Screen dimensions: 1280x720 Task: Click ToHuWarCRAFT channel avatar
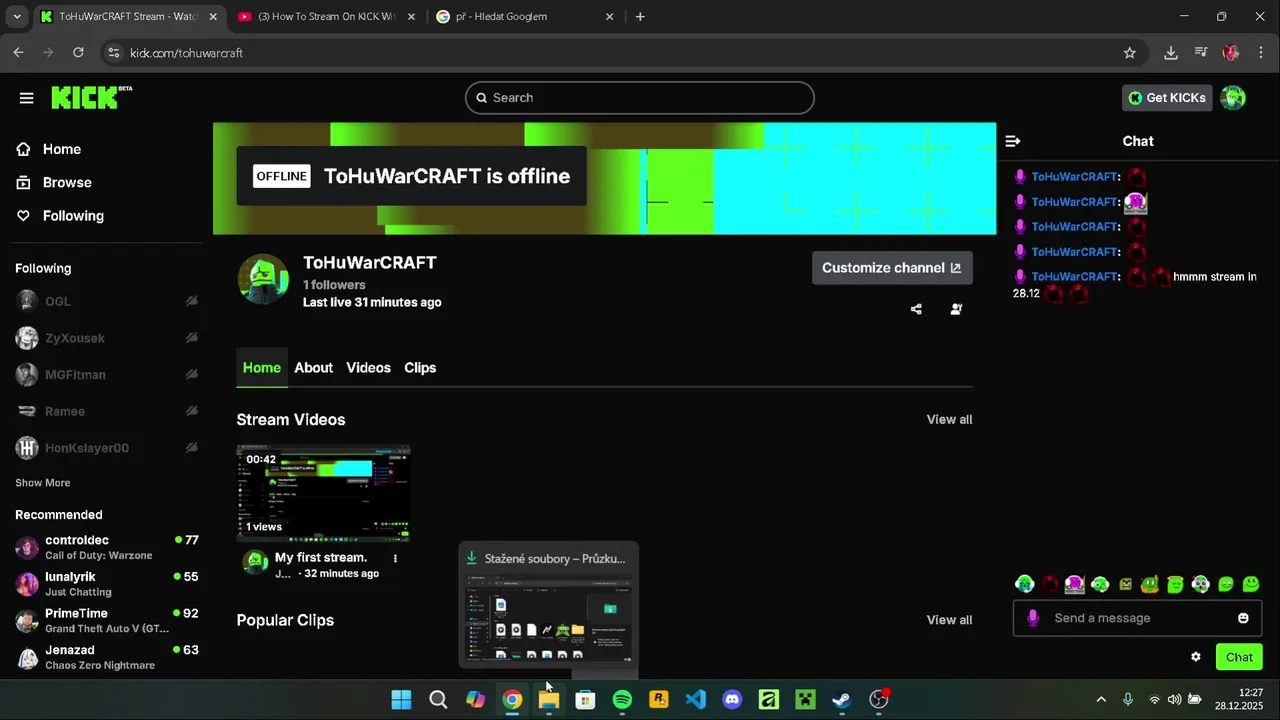point(263,278)
